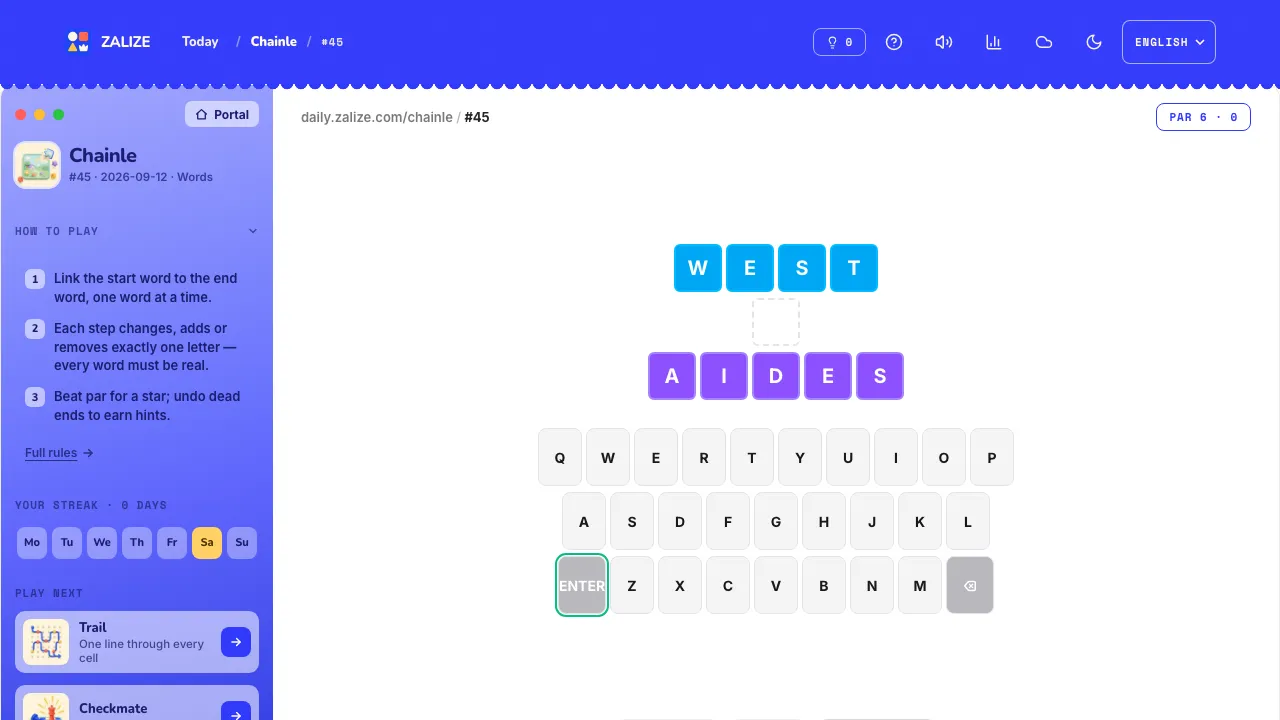Select the We day in streak
Image resolution: width=1280 pixels, height=720 pixels.
click(102, 543)
